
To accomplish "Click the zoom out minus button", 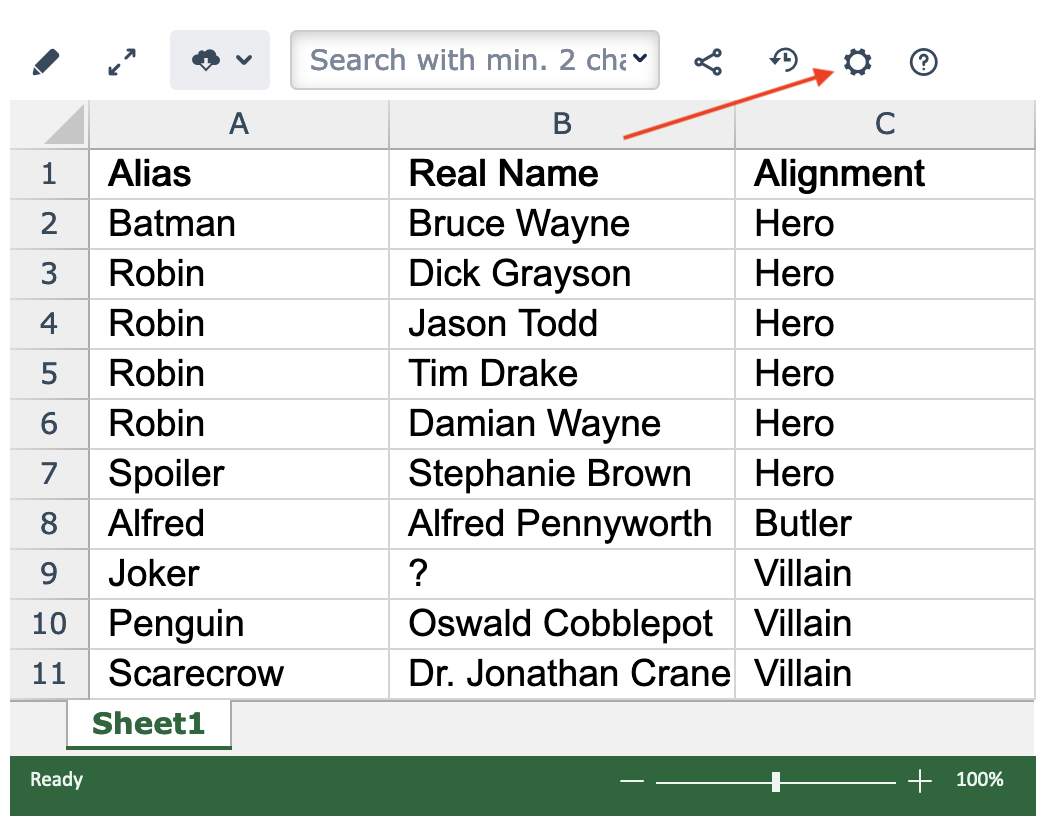I will 631,781.
